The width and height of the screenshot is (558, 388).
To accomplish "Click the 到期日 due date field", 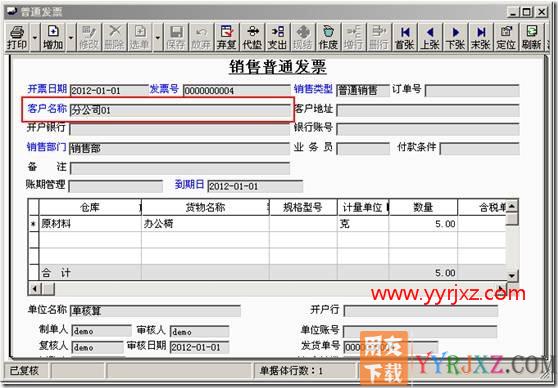I will 255,186.
